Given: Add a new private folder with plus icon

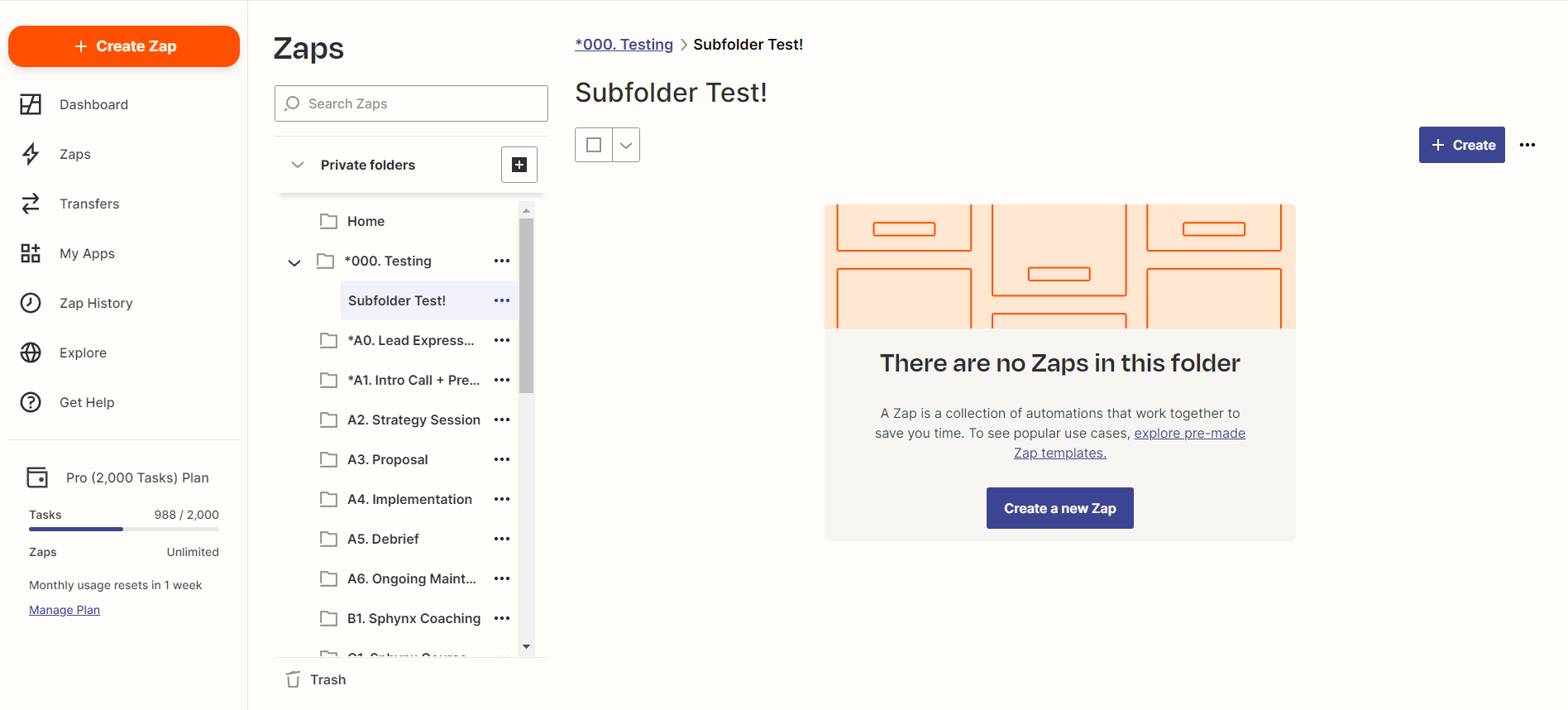Looking at the screenshot, I should coord(519,165).
